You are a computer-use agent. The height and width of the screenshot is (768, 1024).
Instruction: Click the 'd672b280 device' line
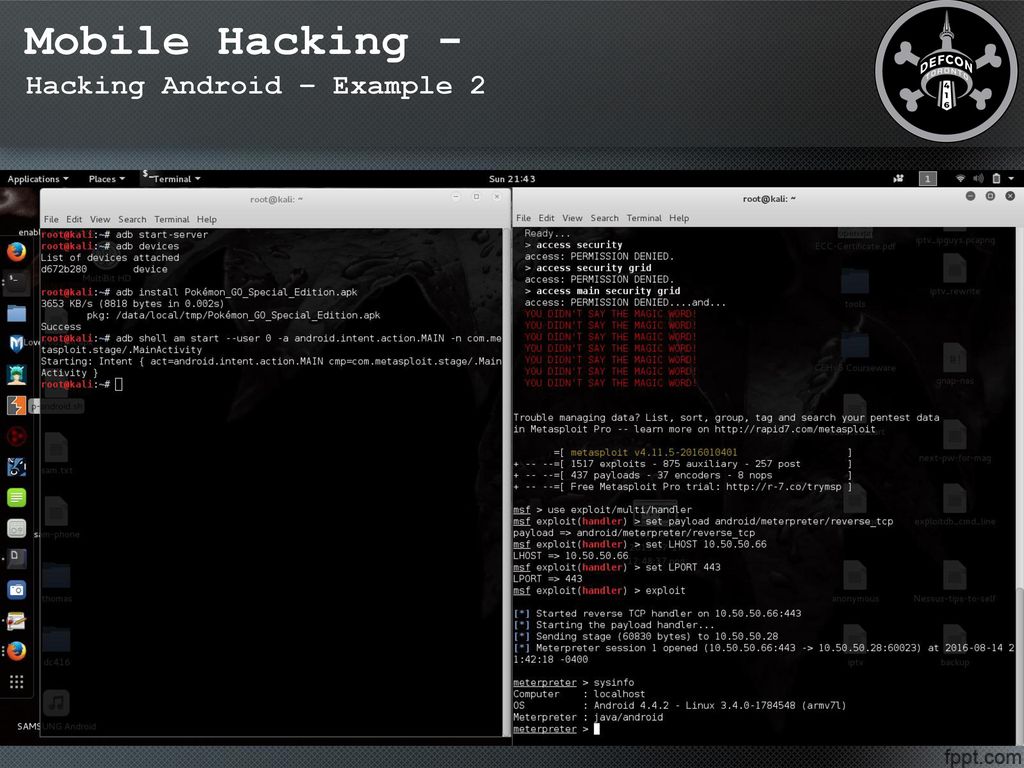pyautogui.click(x=104, y=269)
